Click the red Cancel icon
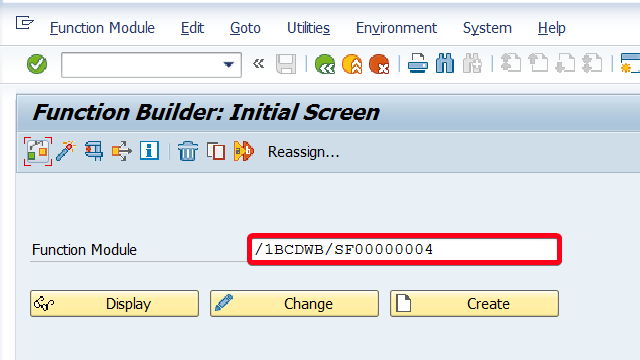The height and width of the screenshot is (360, 640). click(379, 64)
